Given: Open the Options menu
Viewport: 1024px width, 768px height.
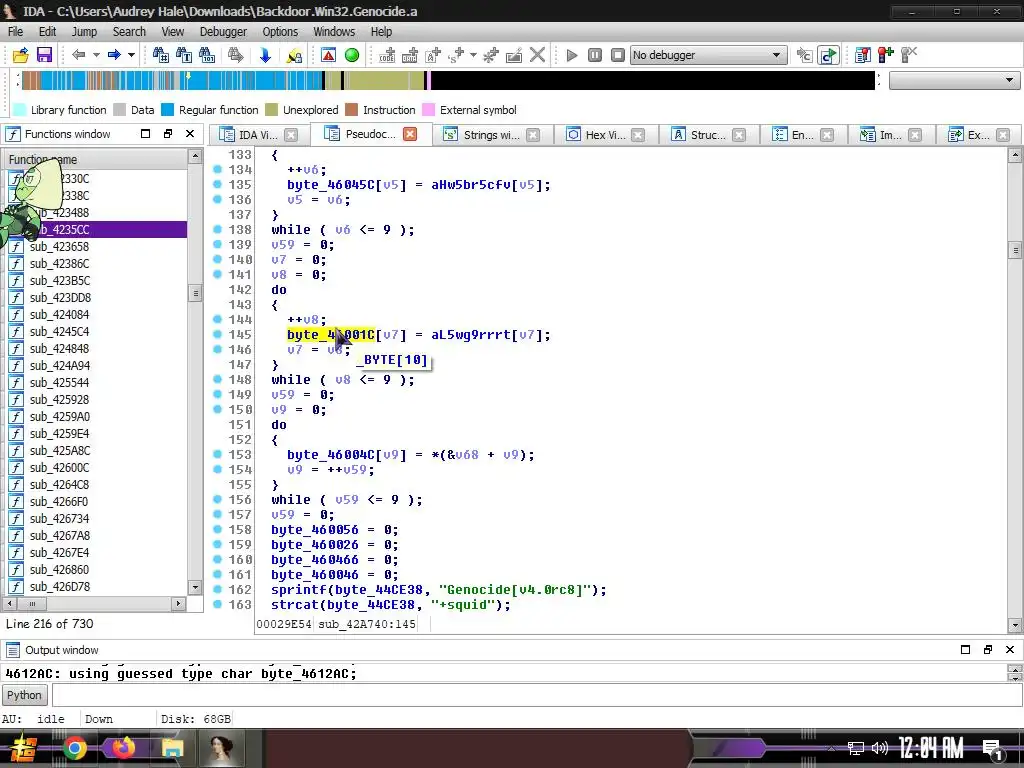Looking at the screenshot, I should pyautogui.click(x=280, y=31).
